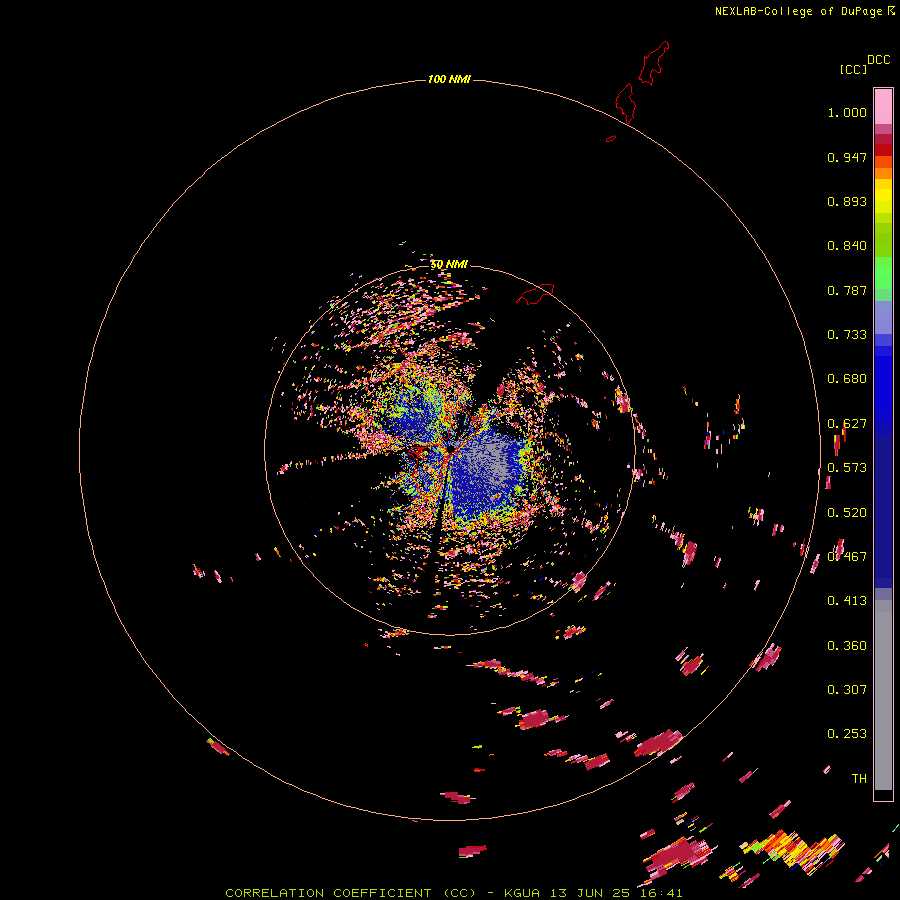
Task: Click the 0.840 scale value
Action: pos(847,246)
